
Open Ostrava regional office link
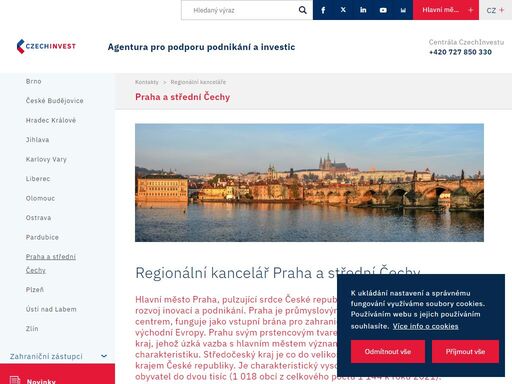(x=38, y=218)
